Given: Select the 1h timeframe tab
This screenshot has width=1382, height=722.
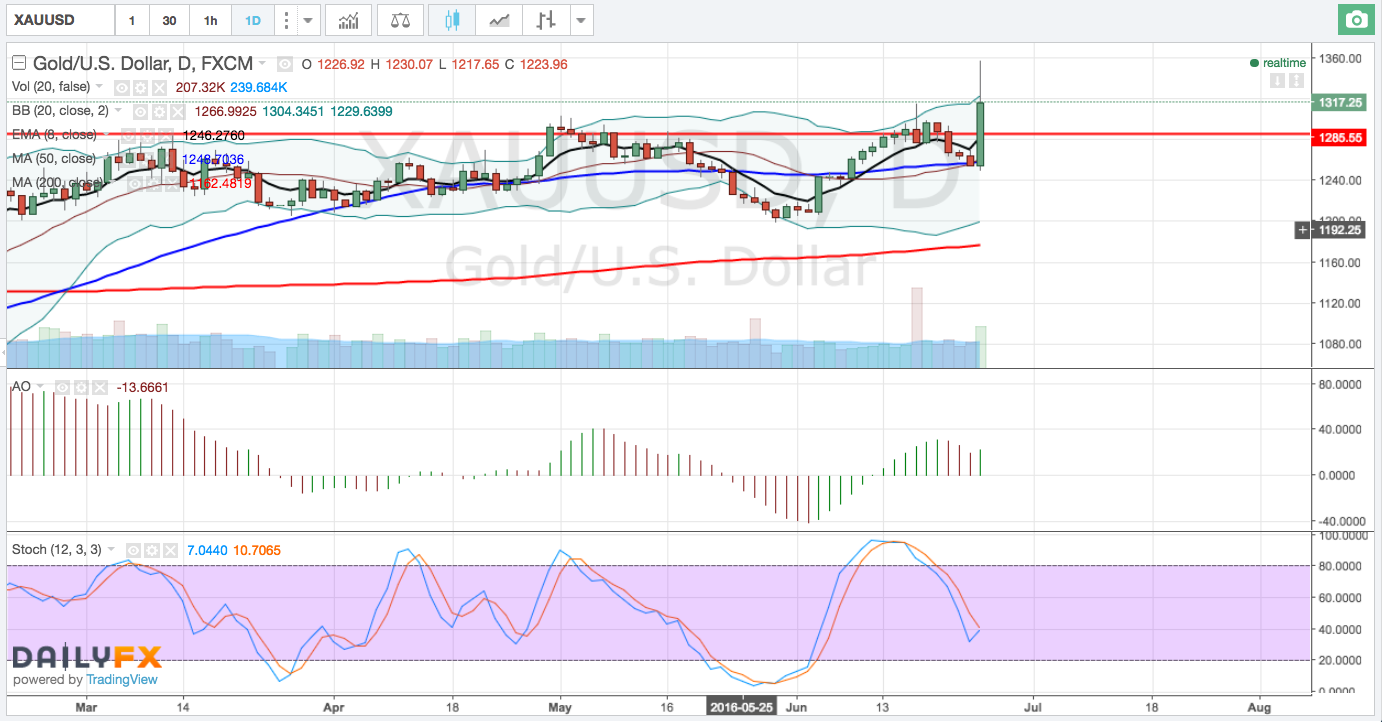Looking at the screenshot, I should click(210, 20).
